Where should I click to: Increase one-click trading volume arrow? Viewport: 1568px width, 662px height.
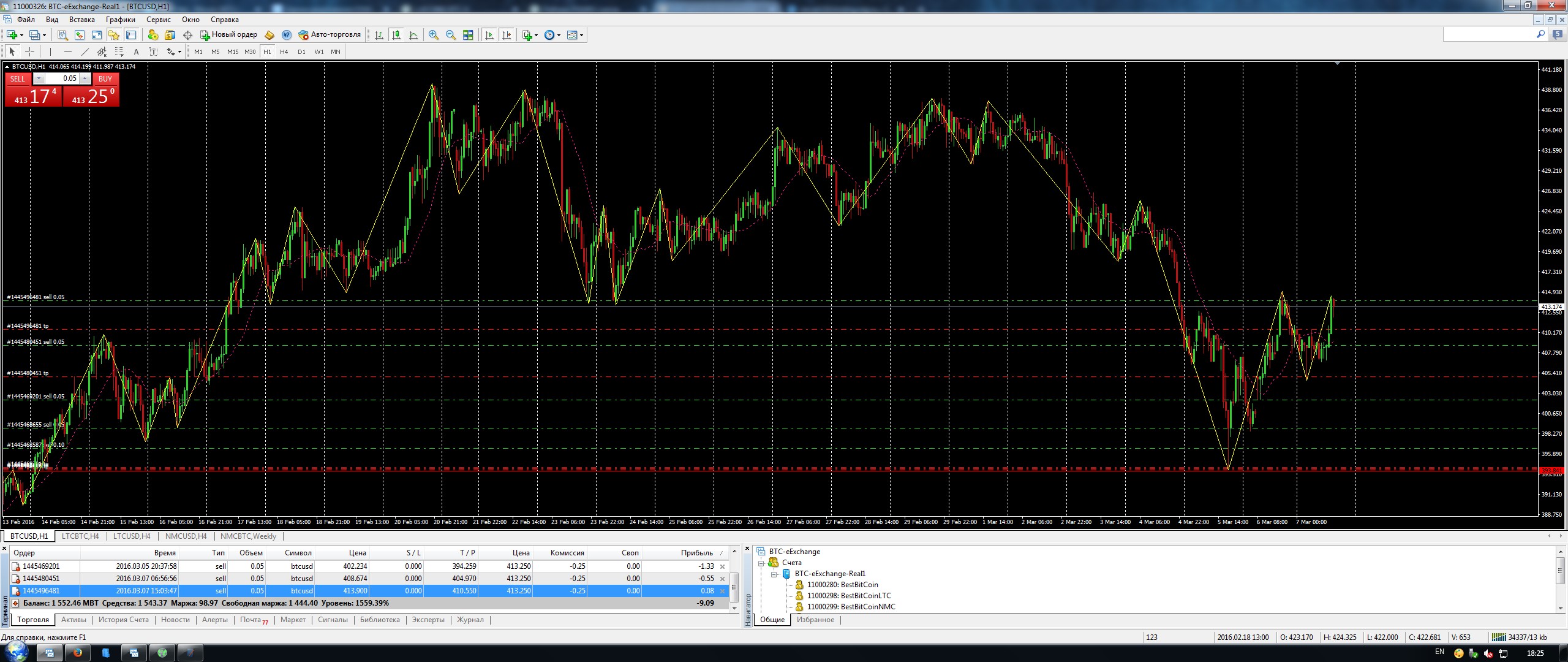(85, 78)
